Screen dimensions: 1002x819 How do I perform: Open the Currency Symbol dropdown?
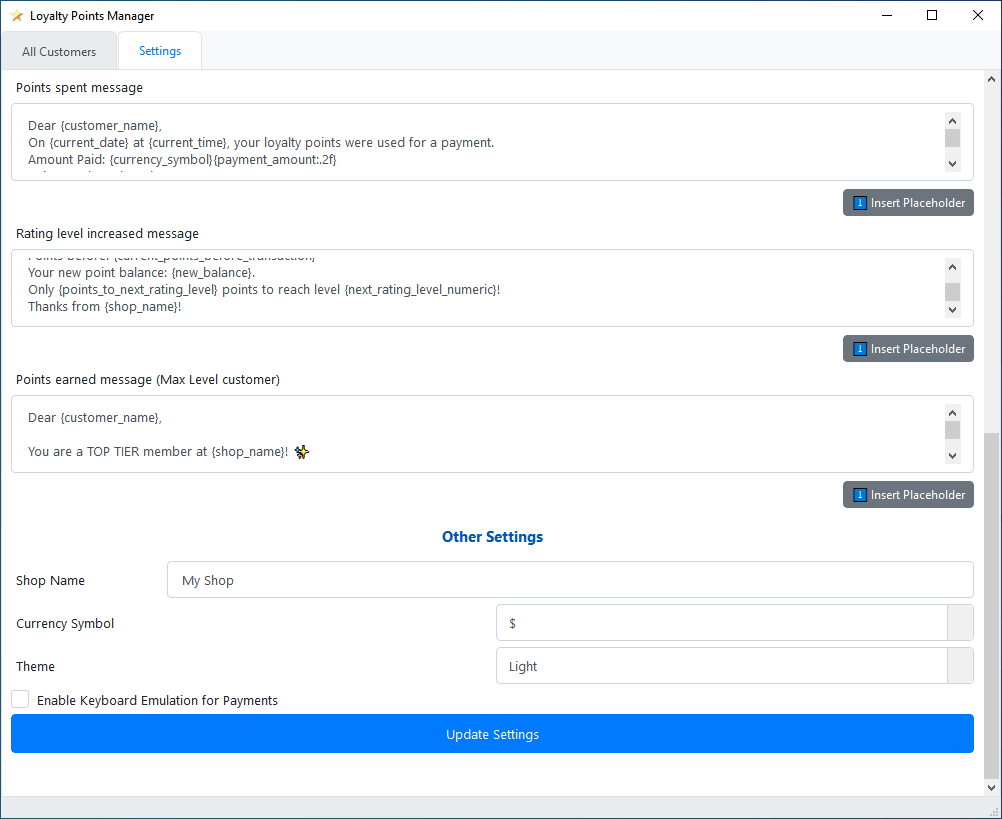point(959,623)
